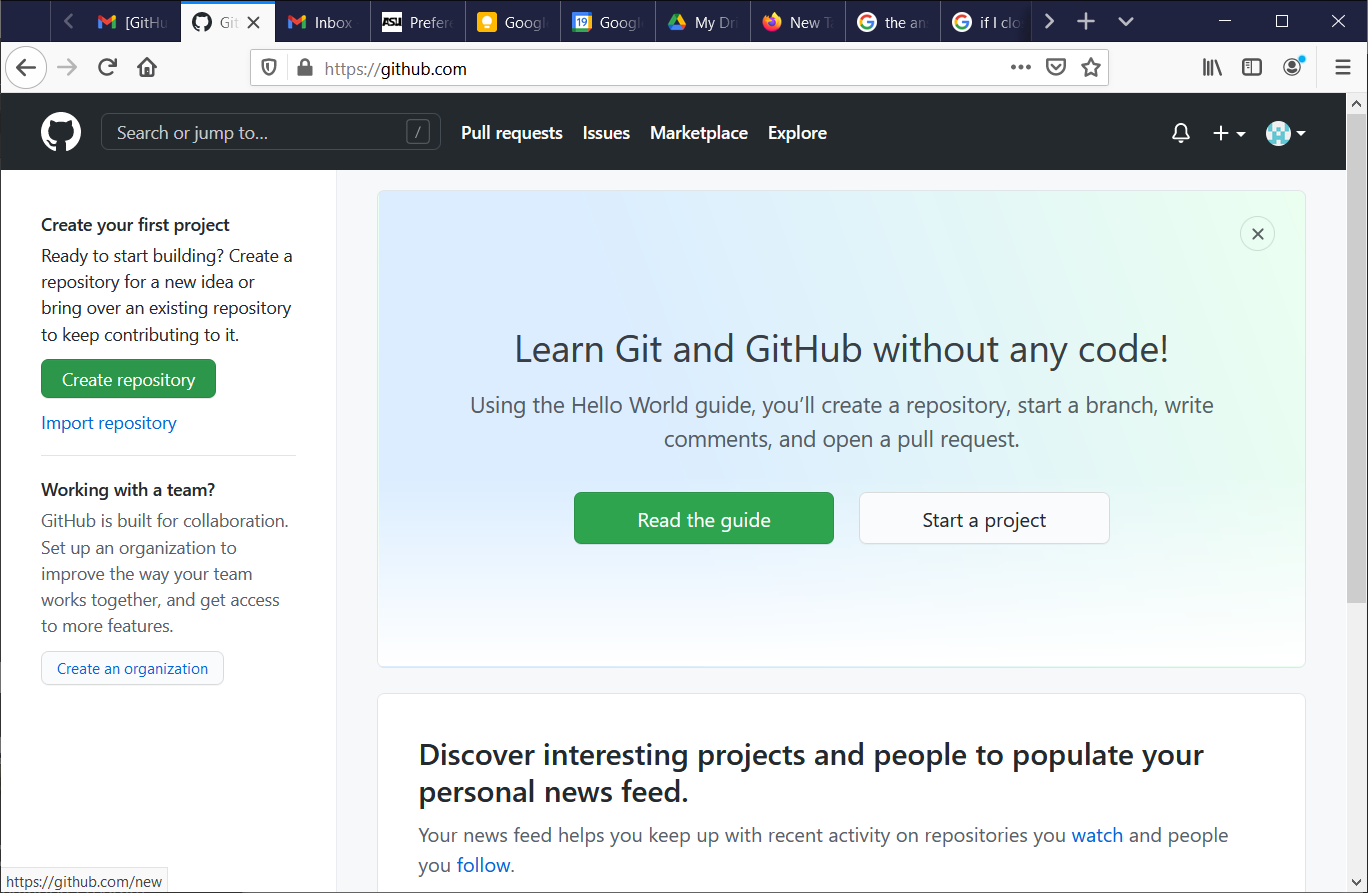Click the browser Forward arrow

pos(67,67)
